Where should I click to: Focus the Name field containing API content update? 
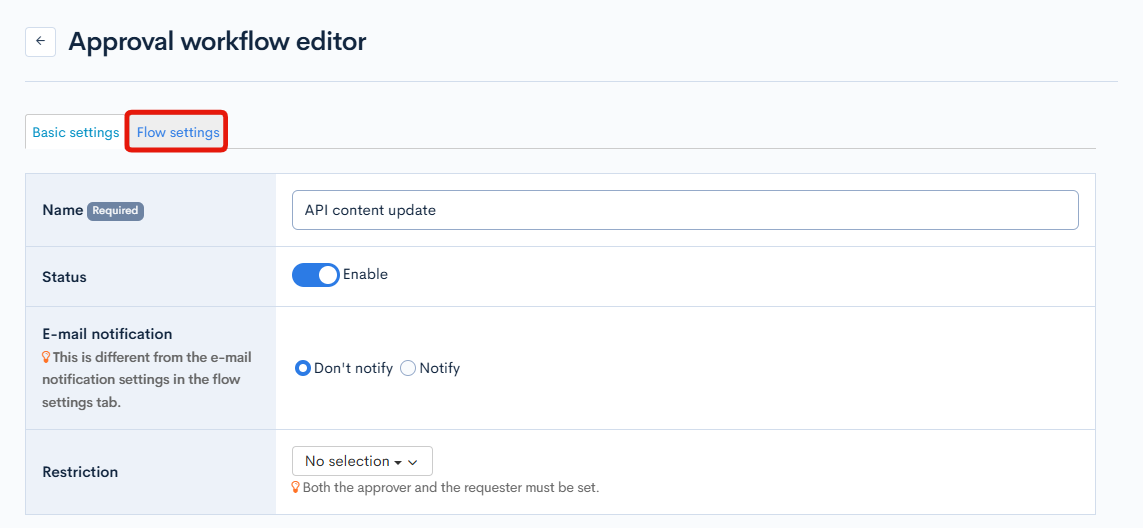685,210
